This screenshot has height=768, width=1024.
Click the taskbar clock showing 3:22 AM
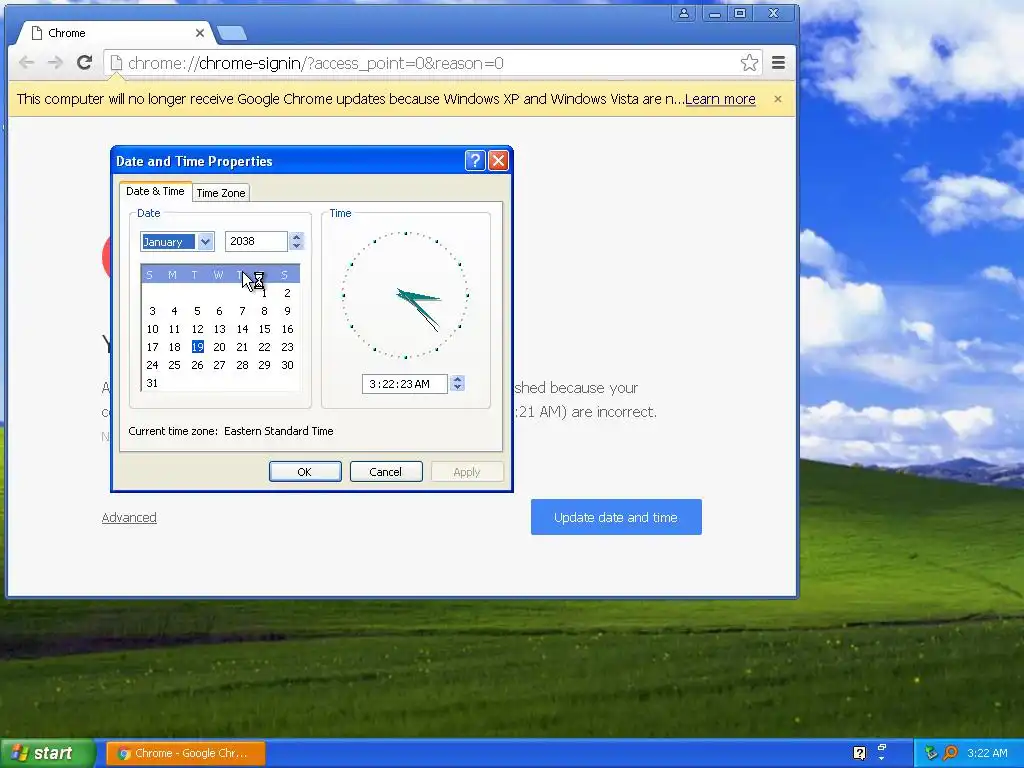point(987,753)
